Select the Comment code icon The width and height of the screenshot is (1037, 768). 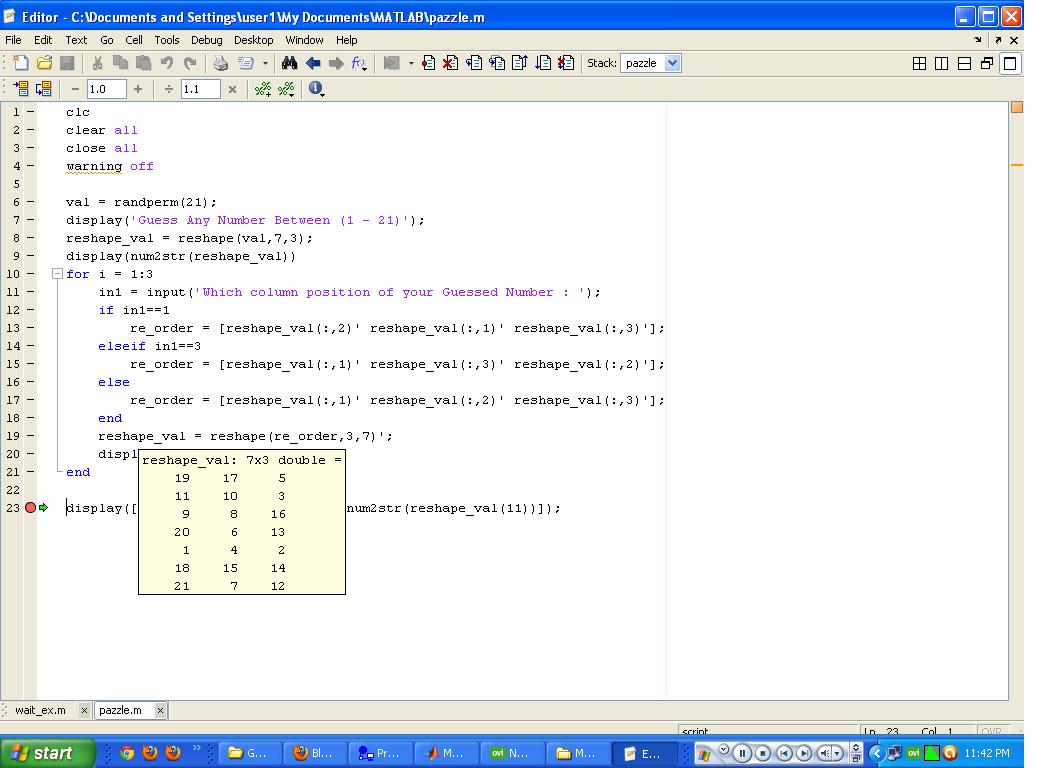(262, 89)
